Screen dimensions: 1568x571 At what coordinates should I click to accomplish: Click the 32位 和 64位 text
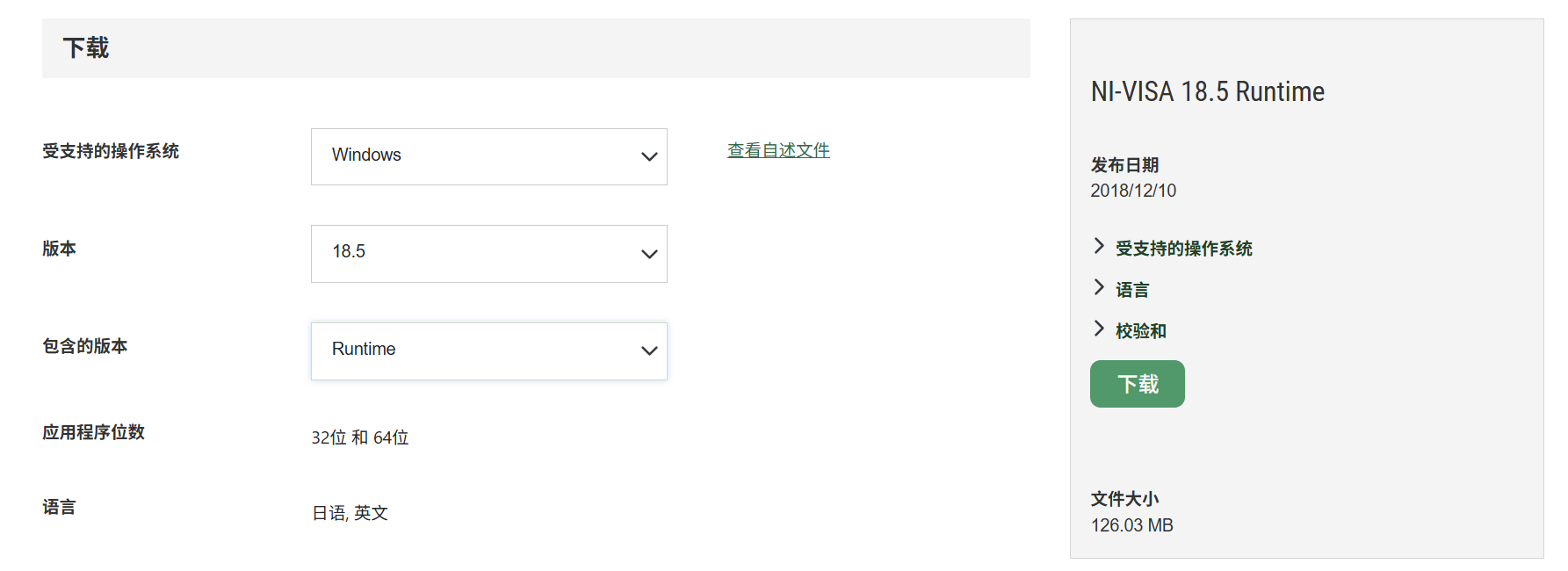[x=360, y=437]
